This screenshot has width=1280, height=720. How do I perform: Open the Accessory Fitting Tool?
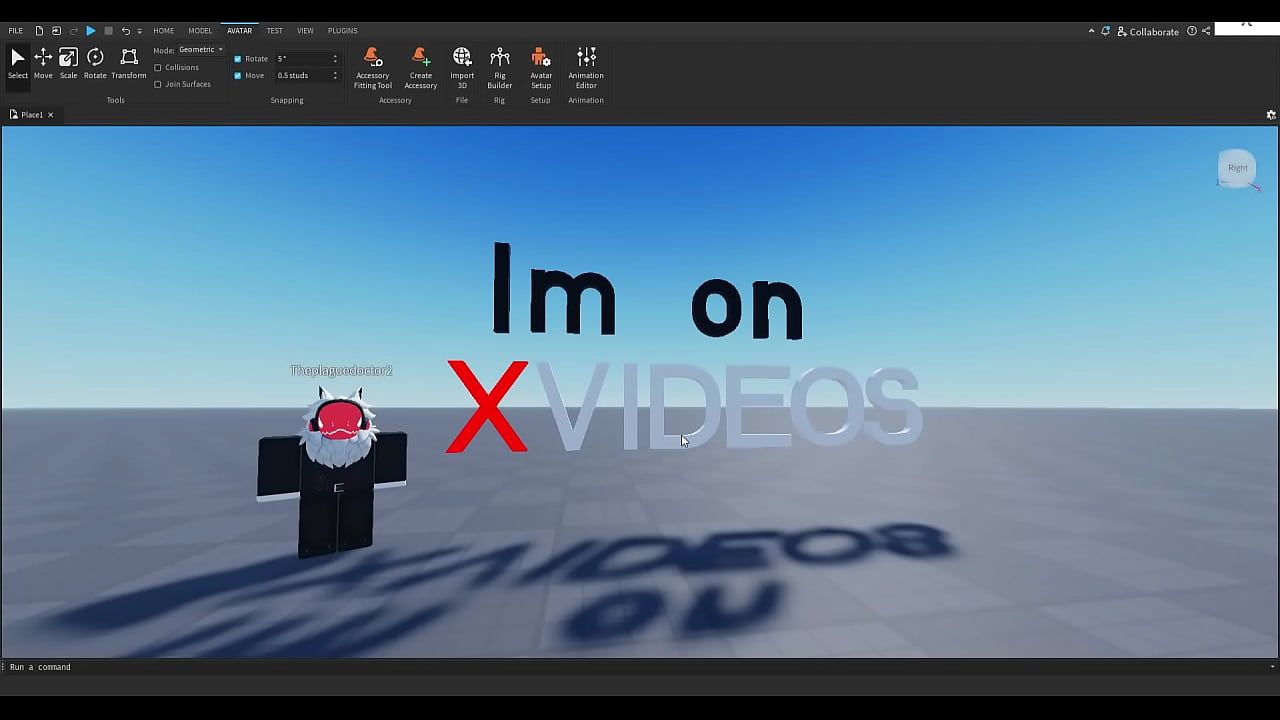(x=372, y=68)
